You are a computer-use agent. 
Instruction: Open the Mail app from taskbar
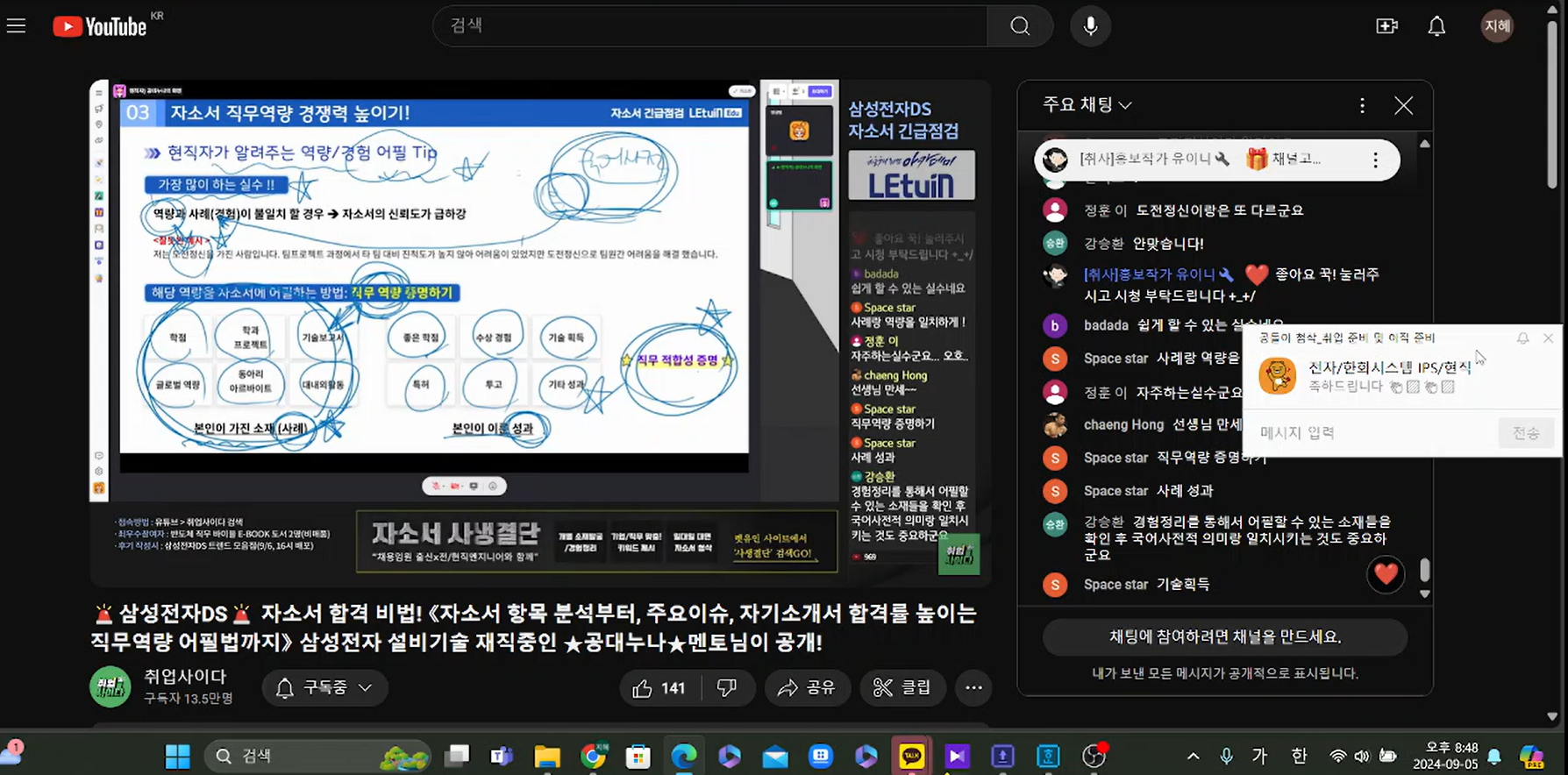(x=775, y=756)
